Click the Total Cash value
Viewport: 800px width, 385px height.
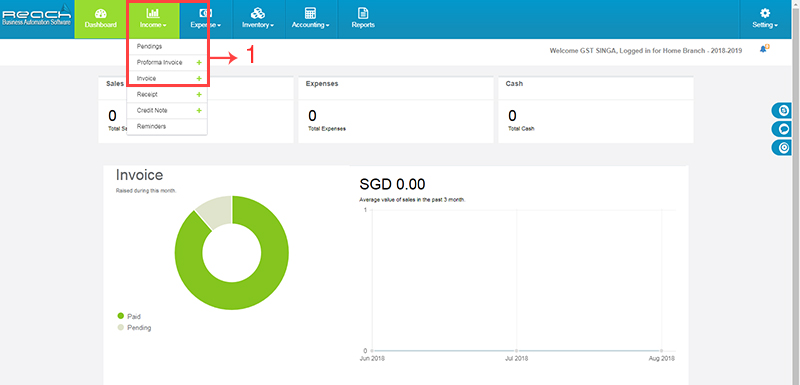pos(512,116)
